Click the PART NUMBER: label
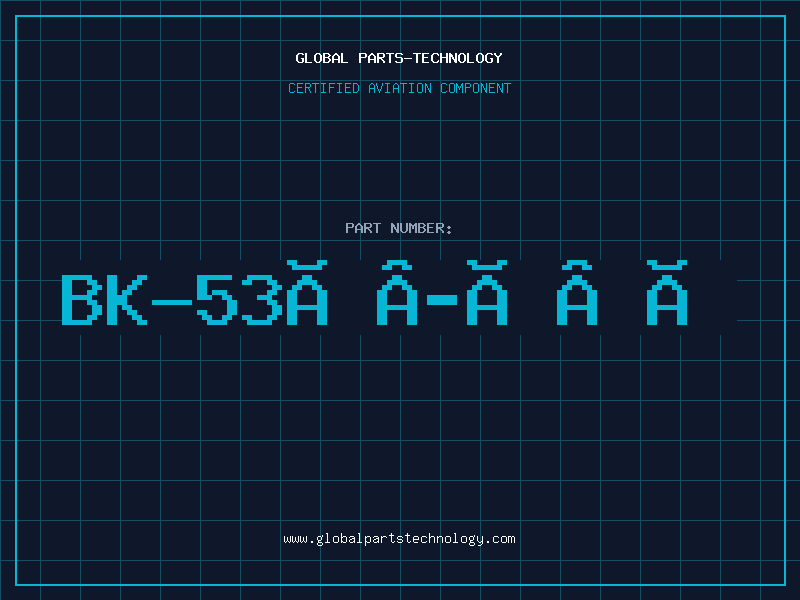Viewport: 800px width, 600px height. 398,228
